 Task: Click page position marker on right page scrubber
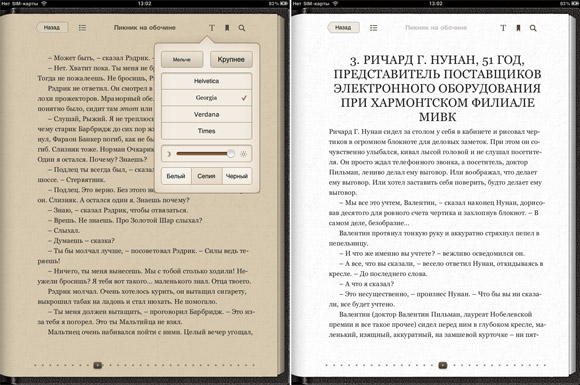click(443, 365)
